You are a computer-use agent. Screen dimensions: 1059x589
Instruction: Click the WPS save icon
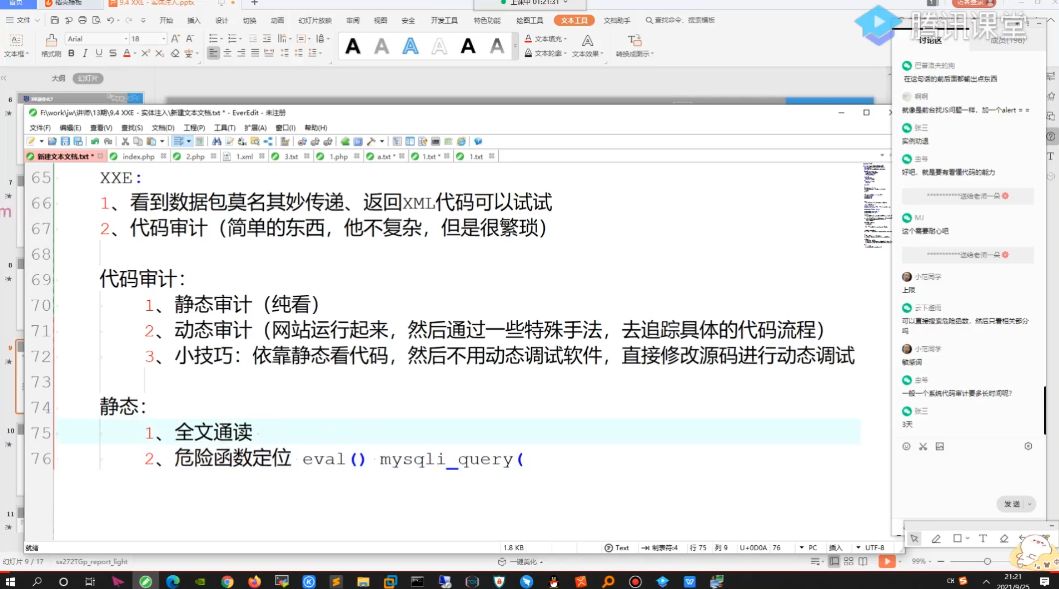pos(55,20)
